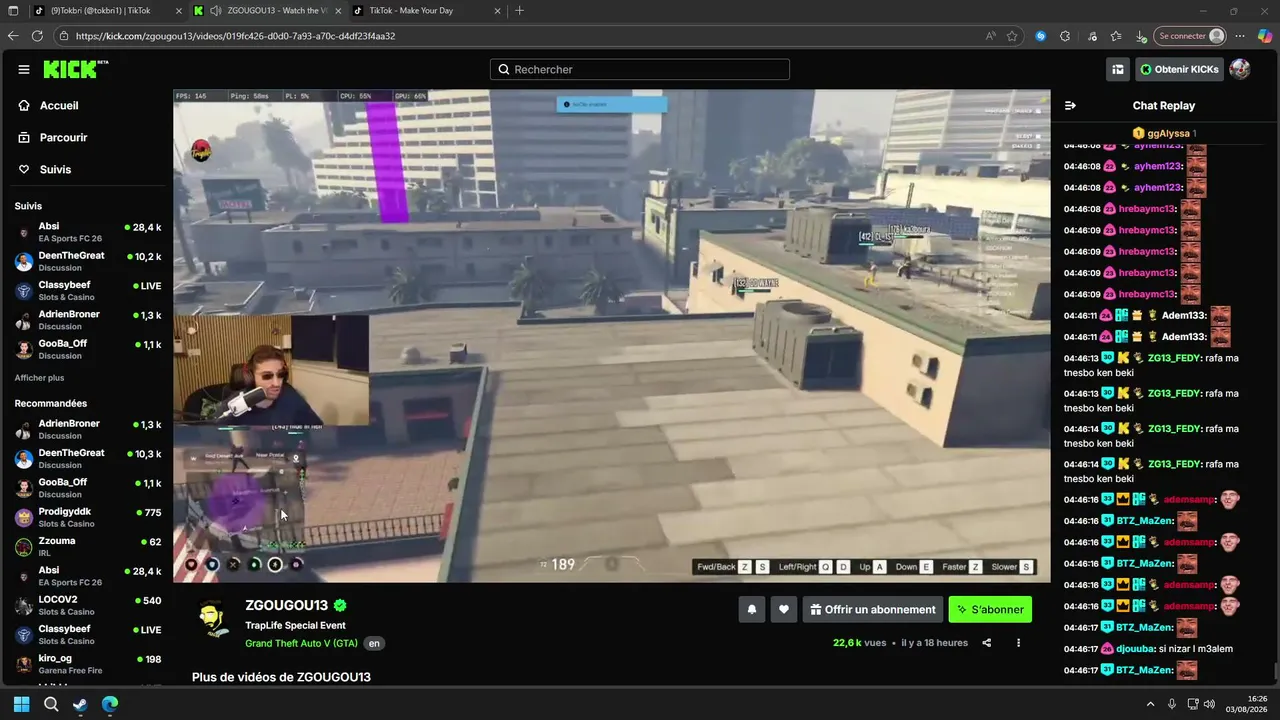Click the Shazam extension icon
This screenshot has height=720, width=1280.
[1041, 36]
